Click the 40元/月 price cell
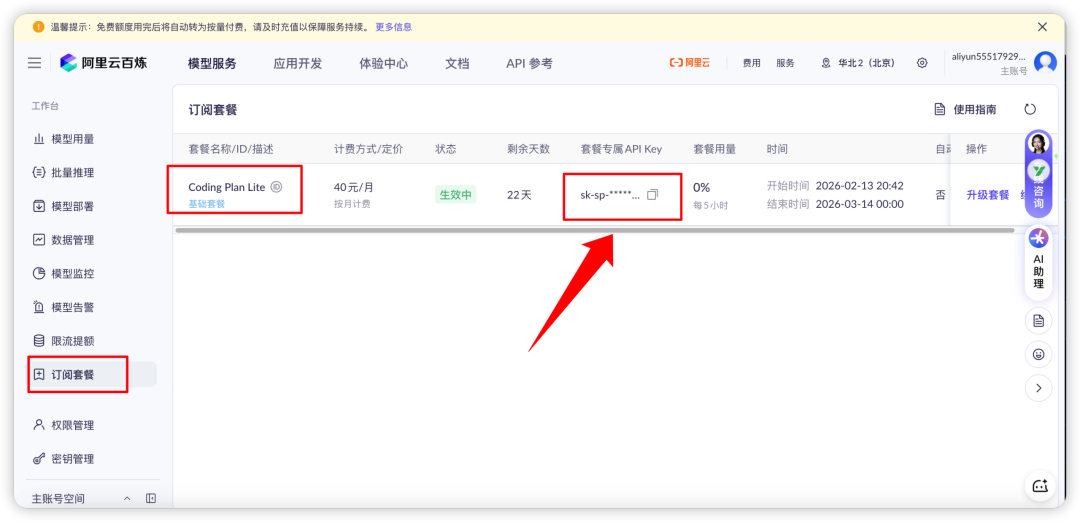The image size is (1080, 522). 354,187
